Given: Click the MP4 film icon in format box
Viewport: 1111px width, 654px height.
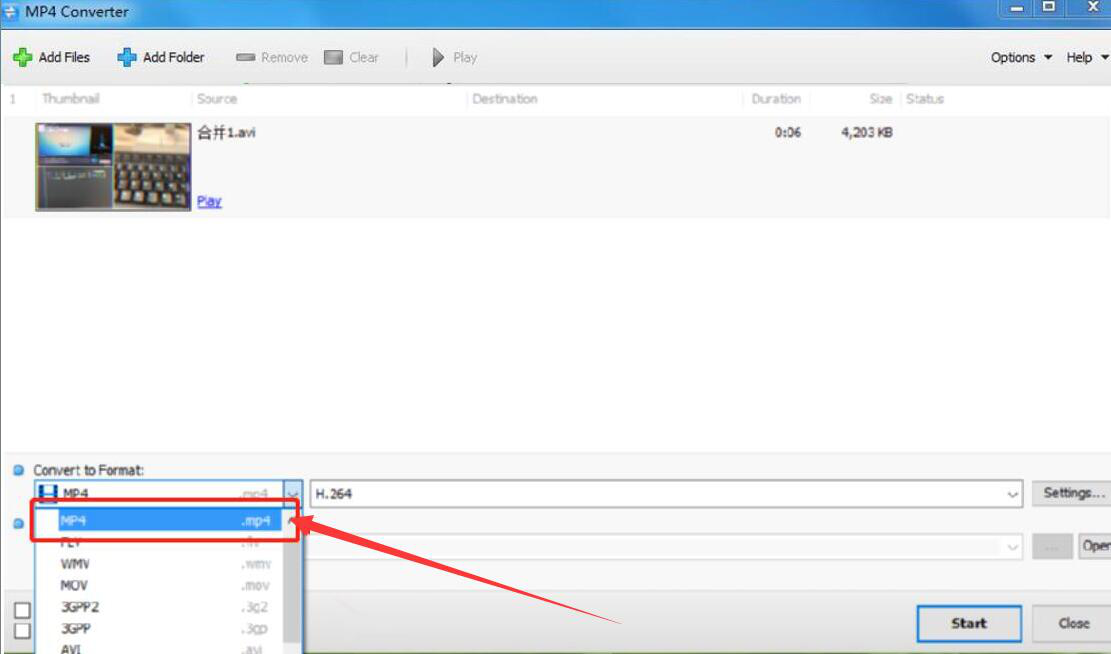Looking at the screenshot, I should pyautogui.click(x=47, y=493).
